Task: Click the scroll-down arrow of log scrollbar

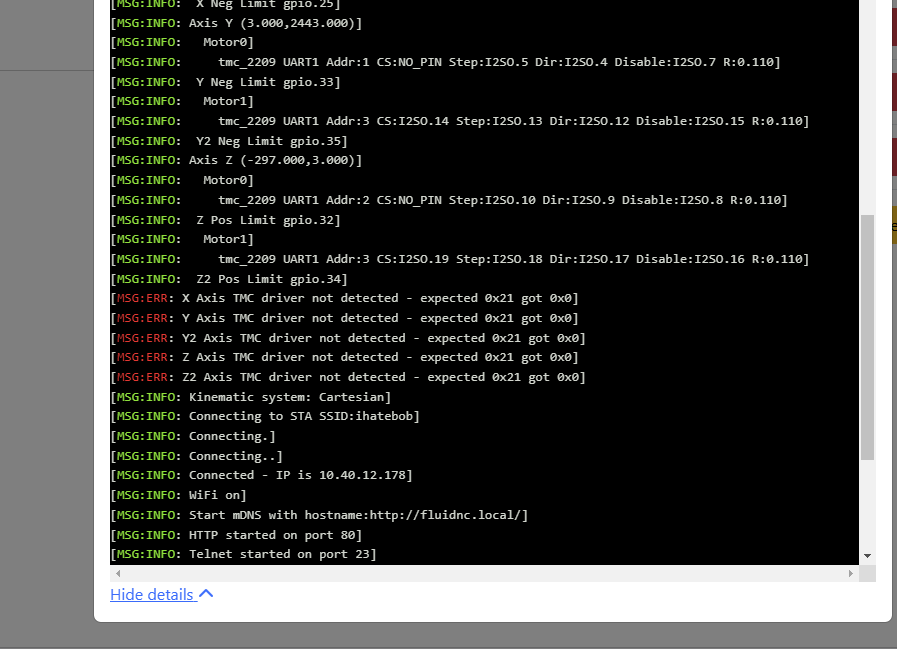Action: pos(867,556)
